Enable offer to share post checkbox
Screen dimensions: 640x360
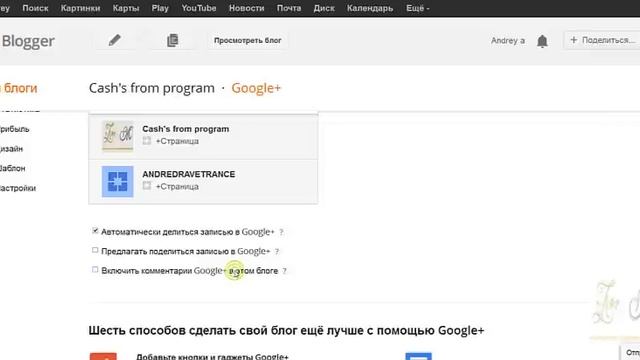95,250
